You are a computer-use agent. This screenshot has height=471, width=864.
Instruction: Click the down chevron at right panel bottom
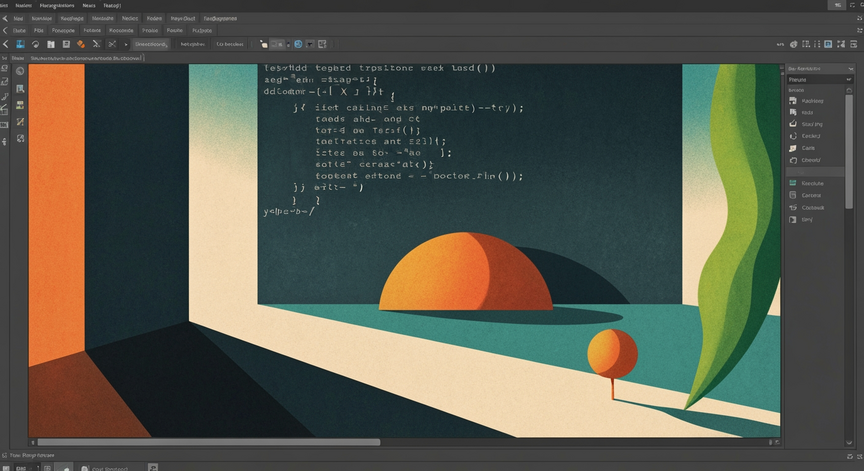pos(849,442)
